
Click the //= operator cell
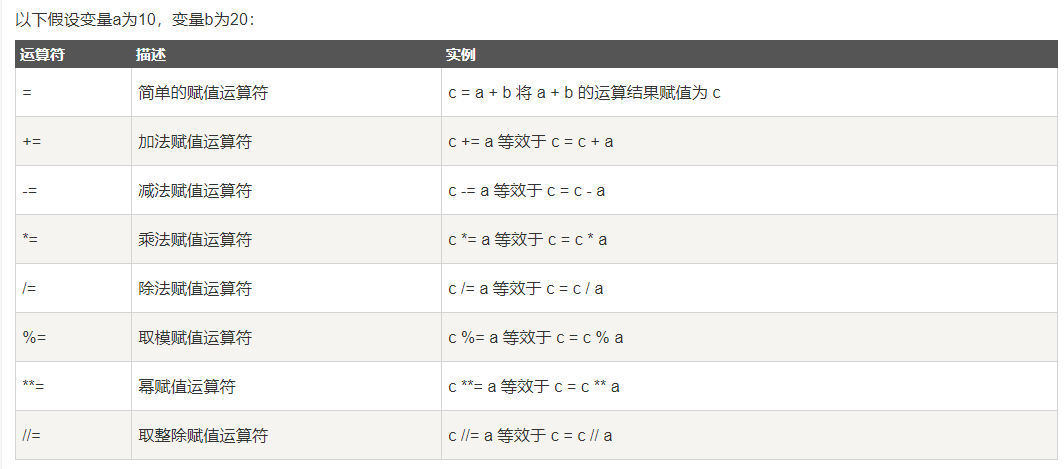click(x=32, y=436)
